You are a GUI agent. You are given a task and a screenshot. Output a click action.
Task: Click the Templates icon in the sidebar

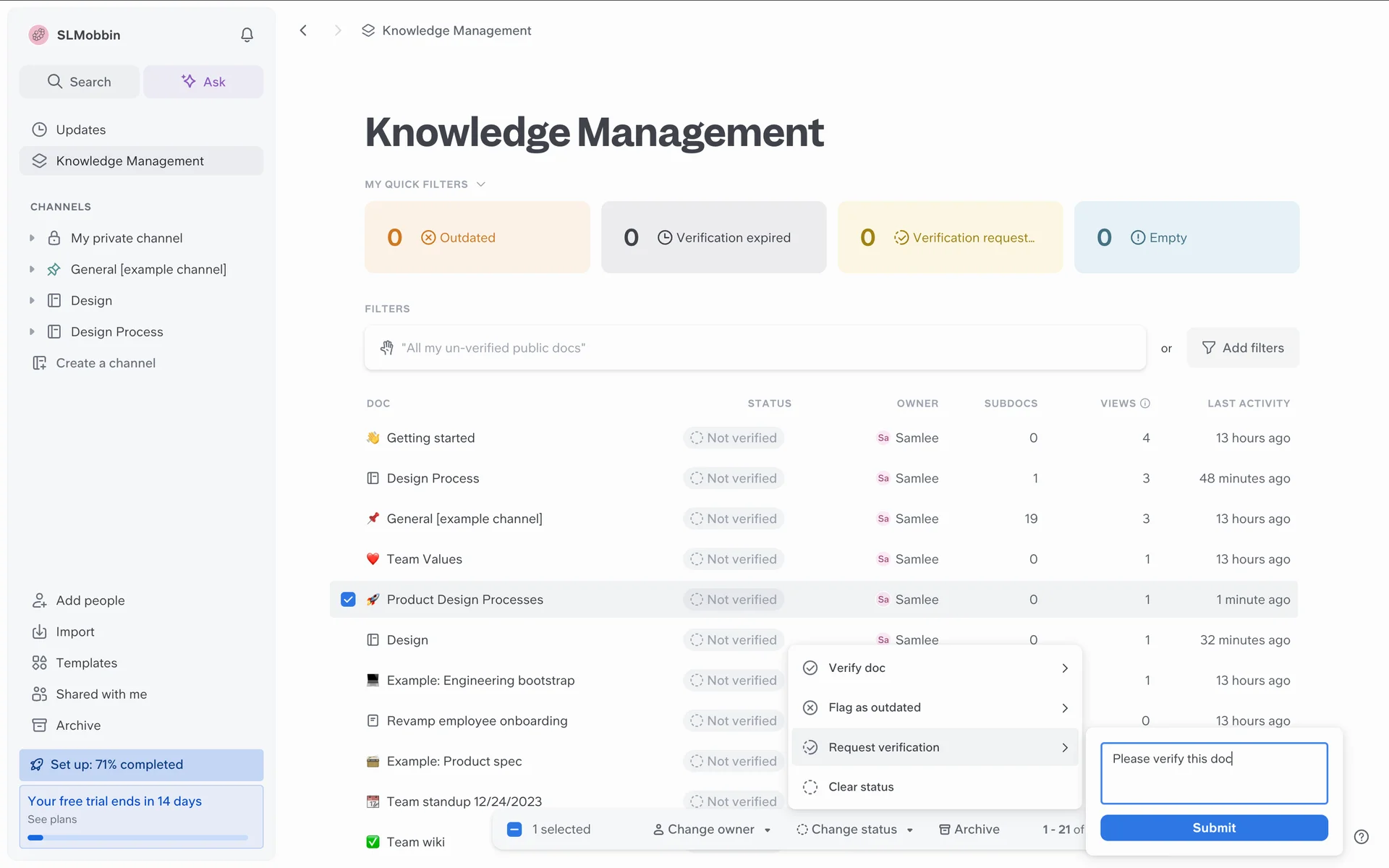(x=39, y=663)
